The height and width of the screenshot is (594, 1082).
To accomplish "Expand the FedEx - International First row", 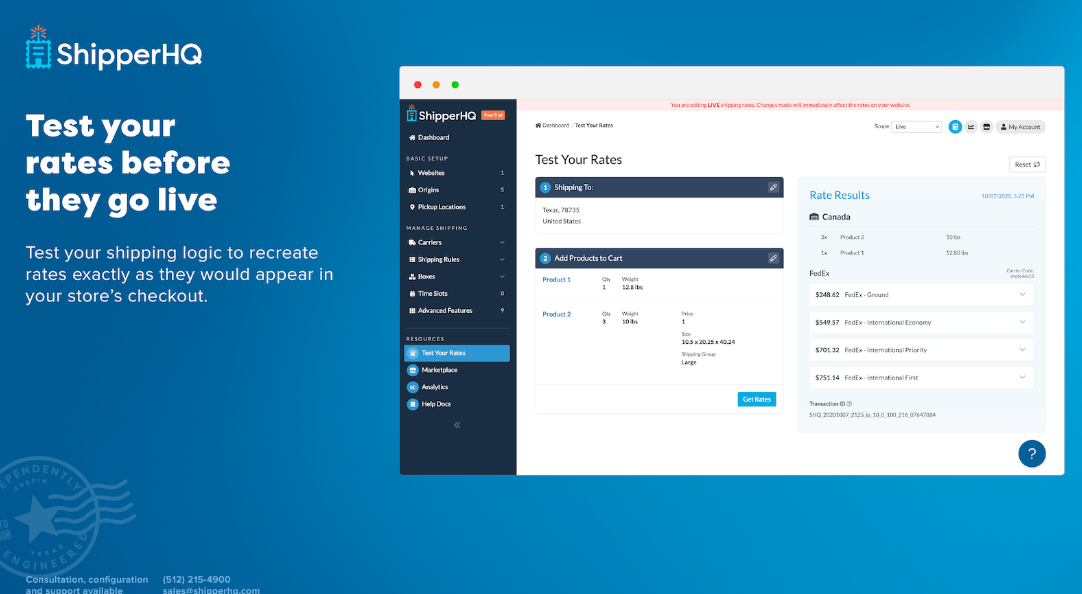I will [x=922, y=377].
